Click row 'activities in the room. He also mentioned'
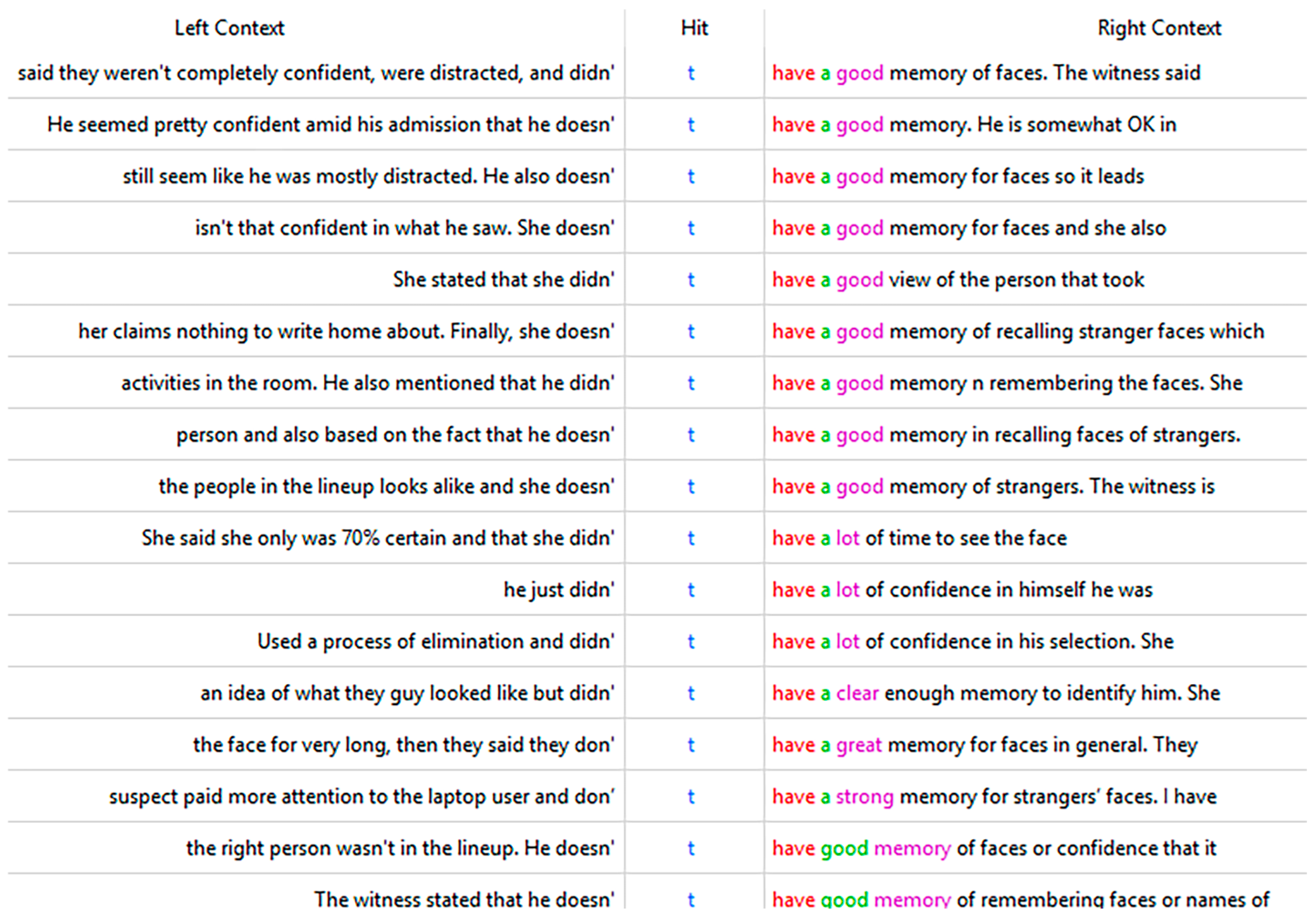Image resolution: width=1314 pixels, height=924 pixels. click(x=367, y=383)
